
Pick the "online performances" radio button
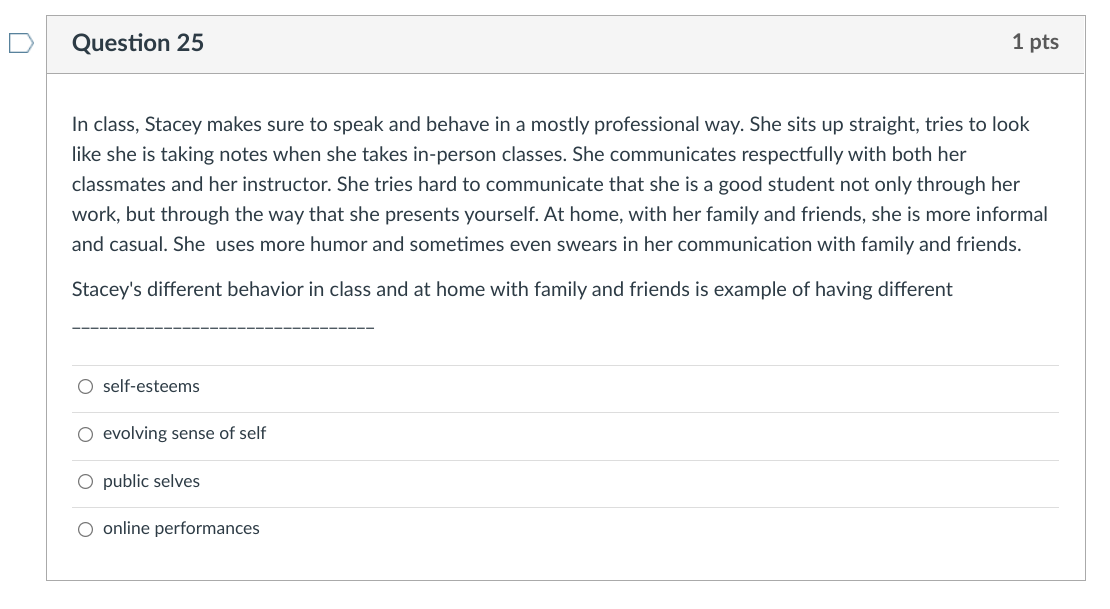86,529
